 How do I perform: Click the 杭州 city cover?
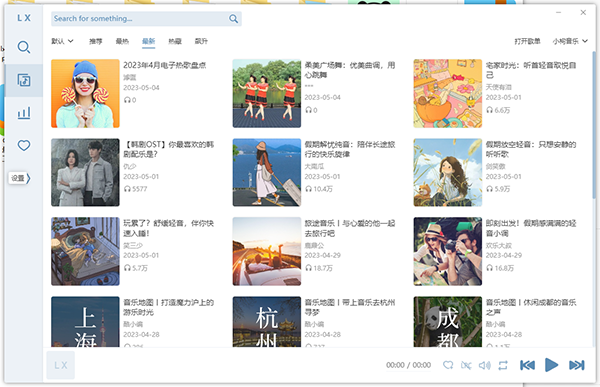267,322
